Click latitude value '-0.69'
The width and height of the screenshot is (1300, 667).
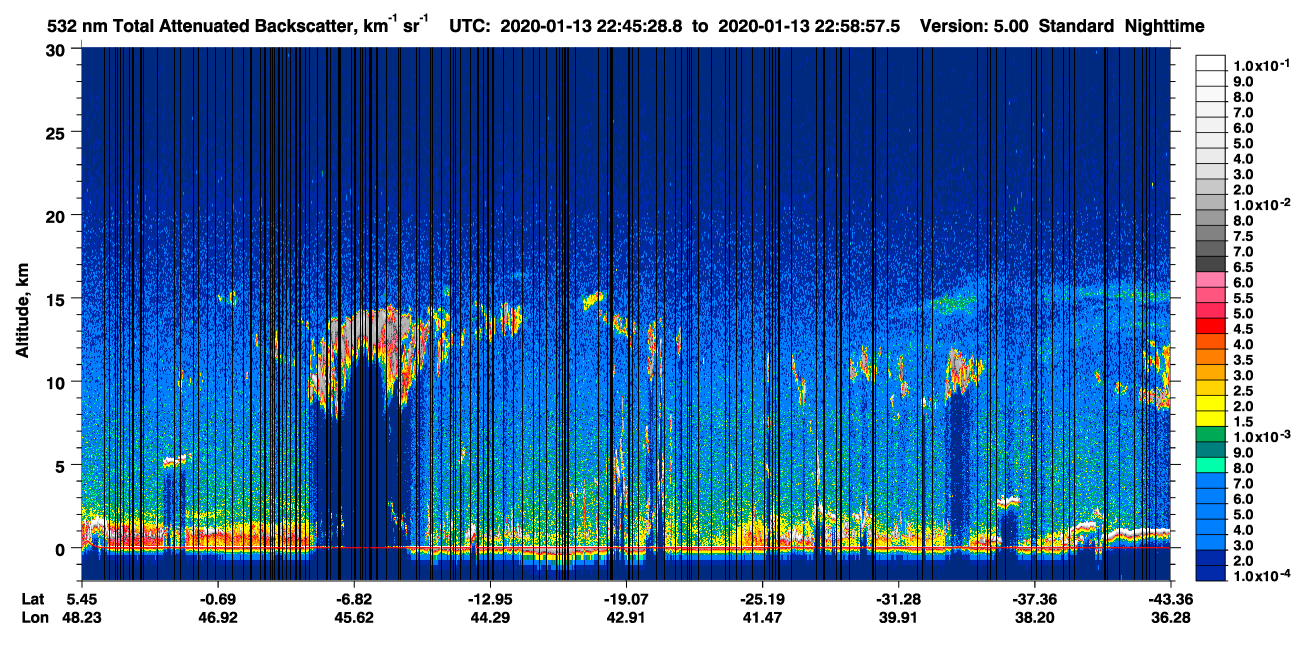pos(218,599)
